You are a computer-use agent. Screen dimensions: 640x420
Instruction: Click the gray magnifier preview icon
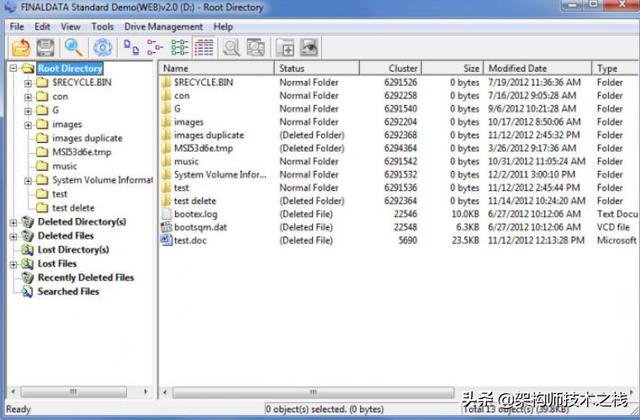click(231, 48)
